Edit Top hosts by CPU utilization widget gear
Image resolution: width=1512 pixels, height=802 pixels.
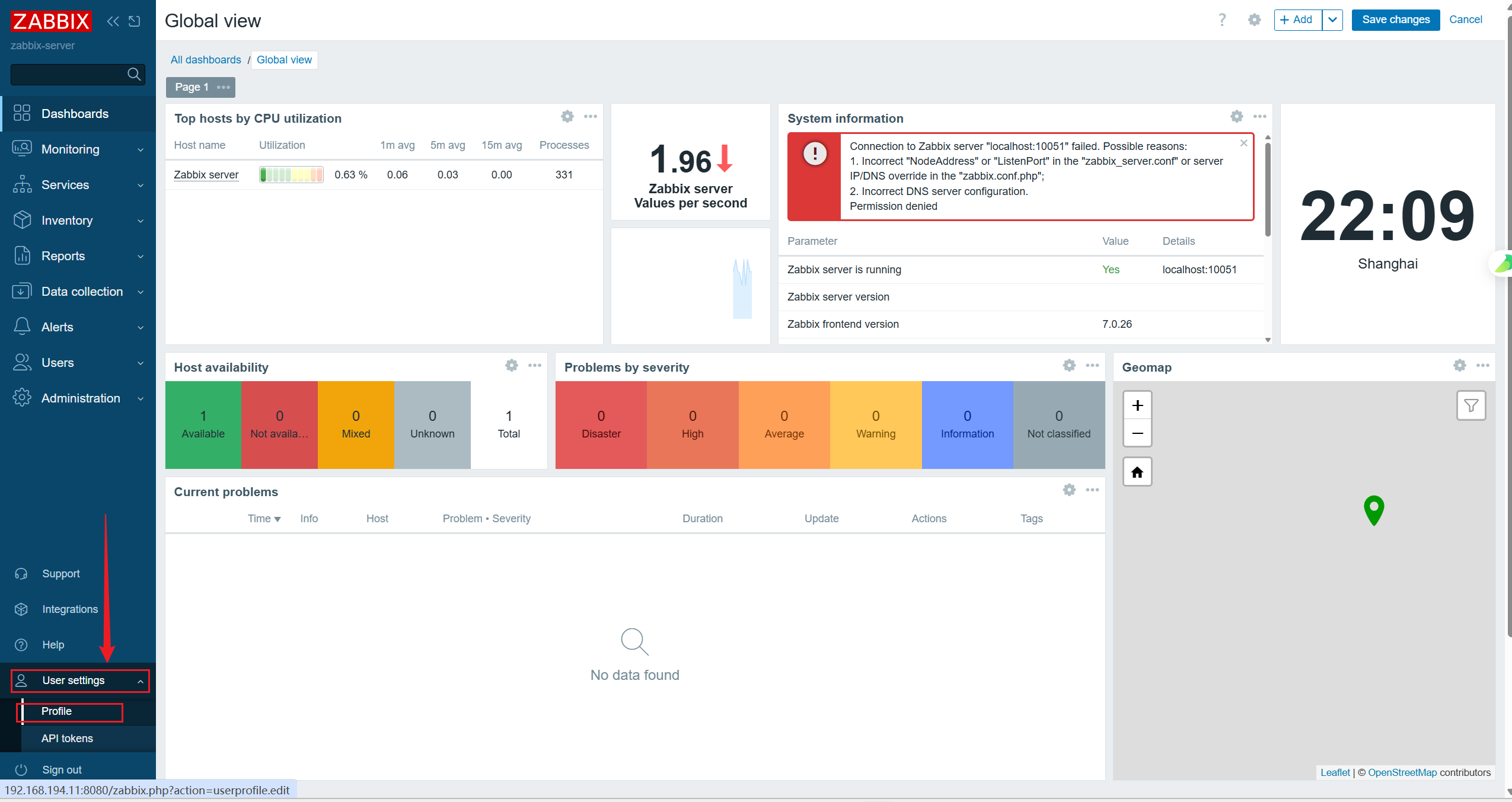click(567, 116)
